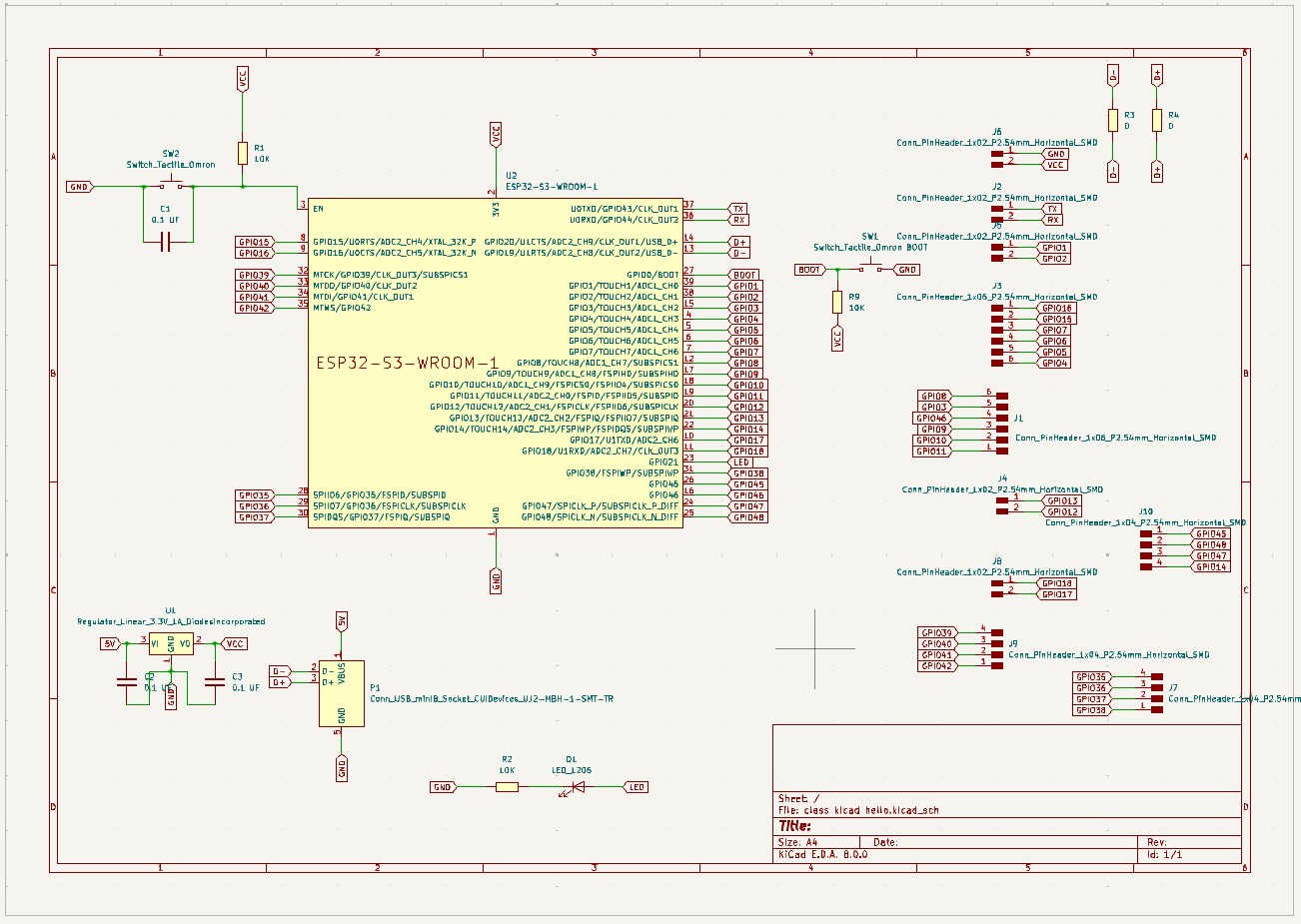
Task: Click the U2 reference designator text
Action: click(x=512, y=175)
